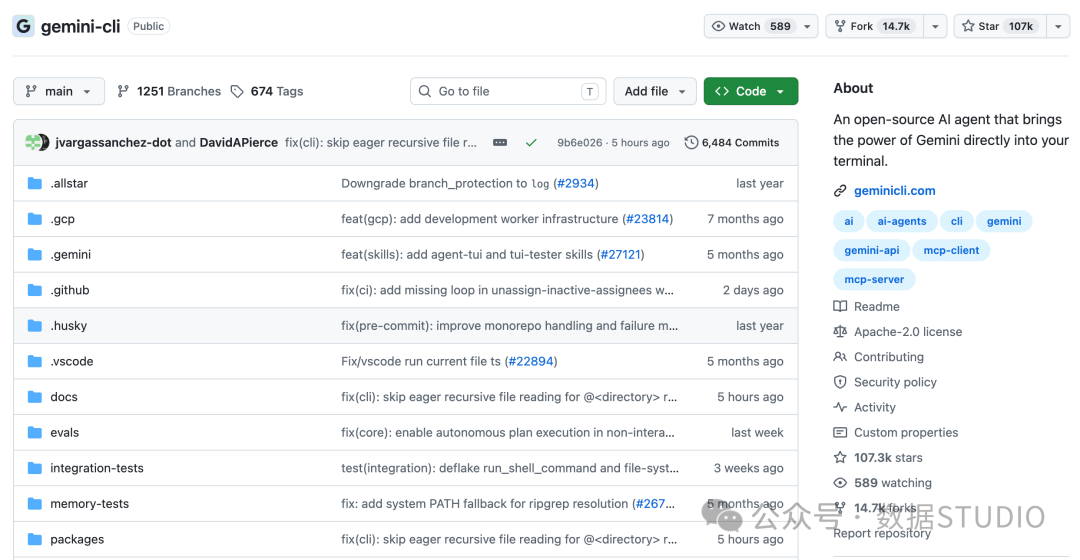Open the memory-tests folder icon
This screenshot has width=1080, height=560.
pyautogui.click(x=34, y=504)
